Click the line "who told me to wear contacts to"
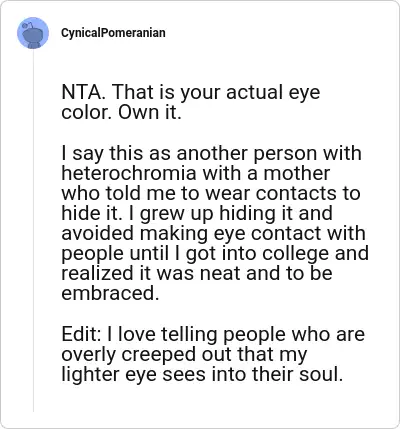The image size is (400, 429). [x=211, y=193]
